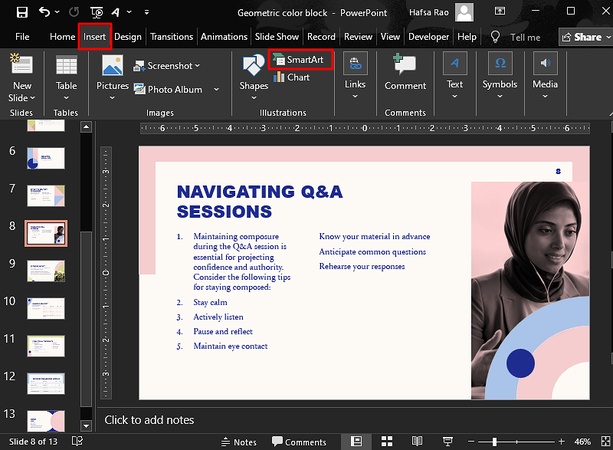613x450 pixels.
Task: Open the Photo Album tool
Action: [x=167, y=89]
